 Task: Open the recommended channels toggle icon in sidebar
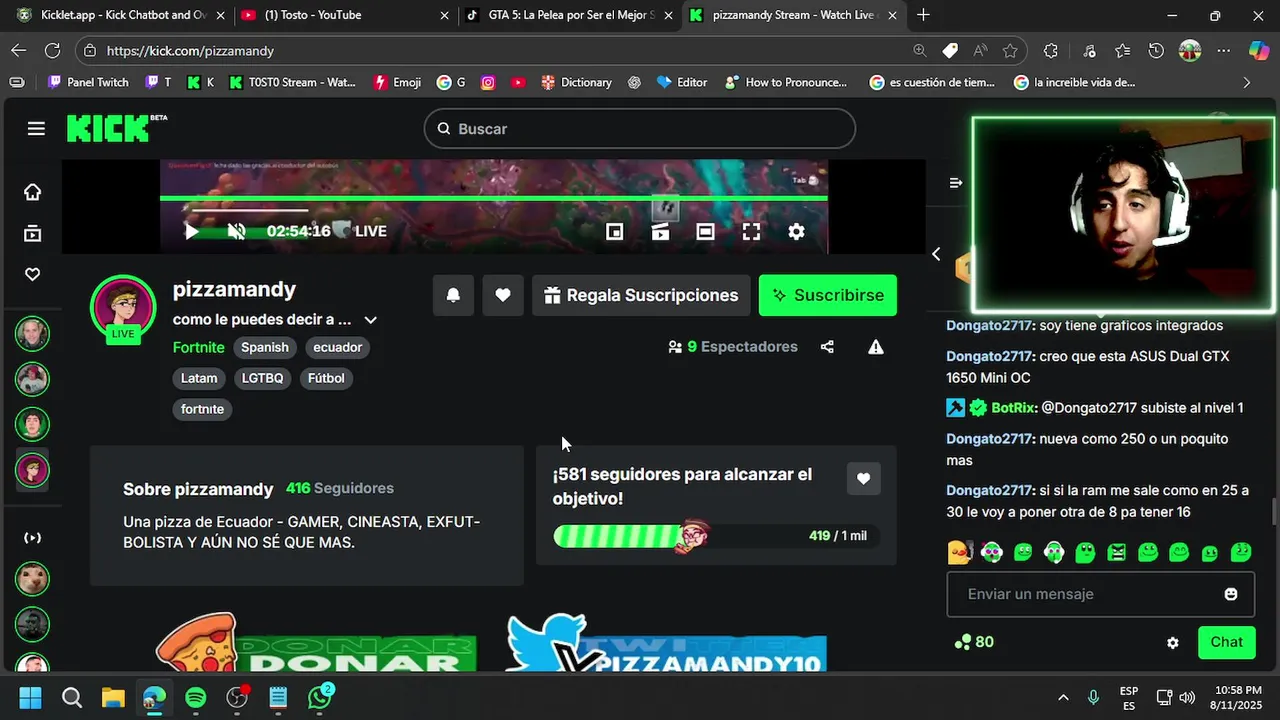[x=33, y=538]
